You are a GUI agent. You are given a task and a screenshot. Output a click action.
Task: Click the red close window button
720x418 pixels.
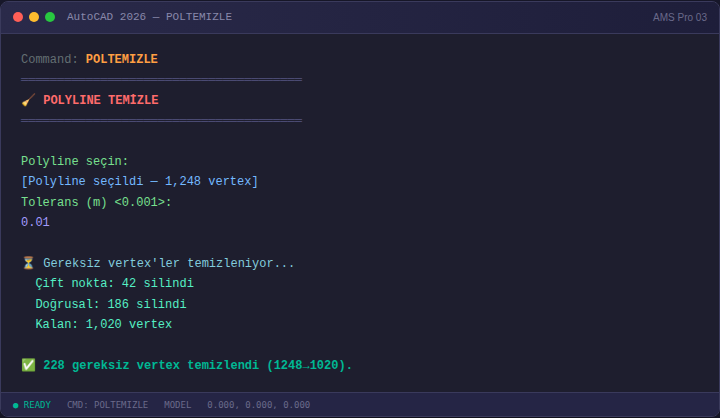tap(18, 17)
